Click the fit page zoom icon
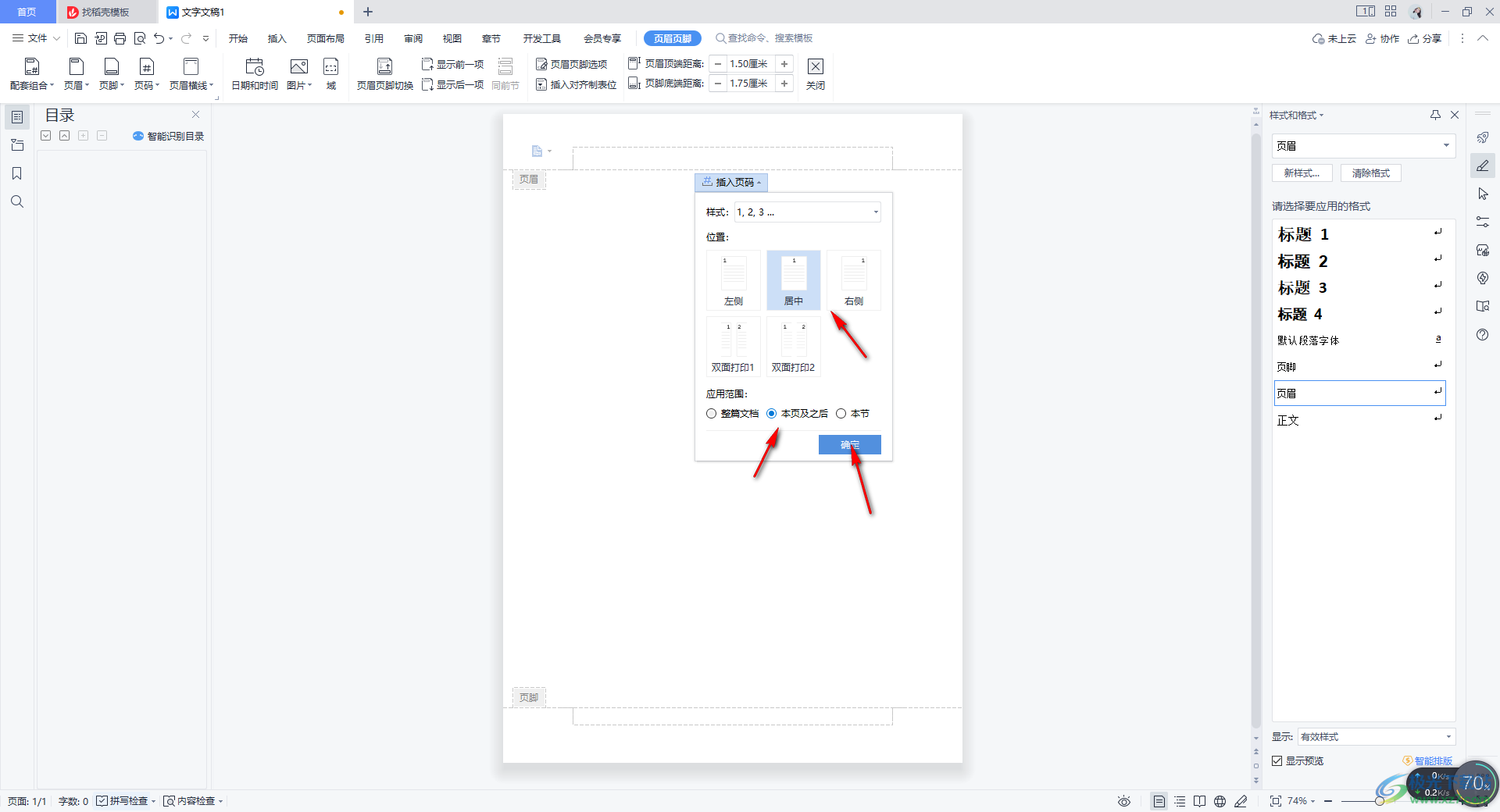Screen dimensions: 1500x812 1276,801
